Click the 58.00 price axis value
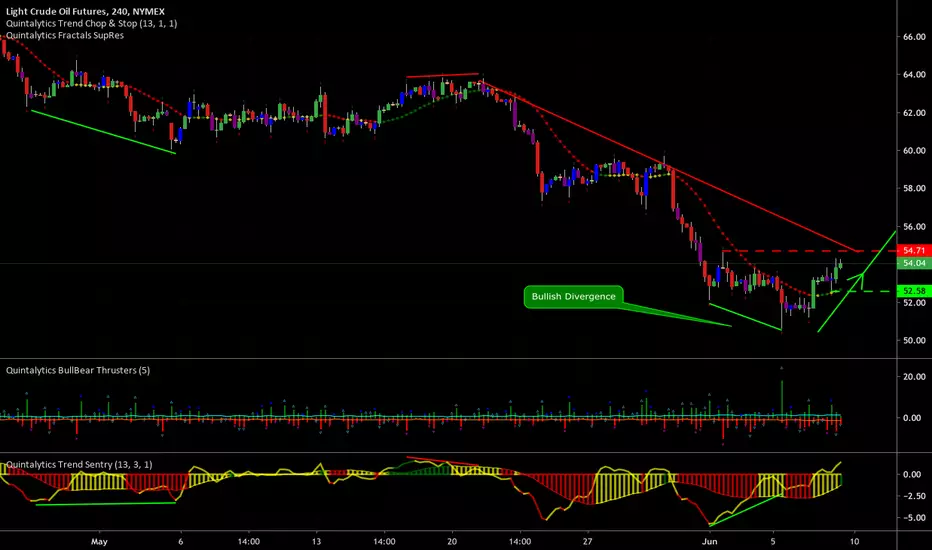 coord(914,188)
